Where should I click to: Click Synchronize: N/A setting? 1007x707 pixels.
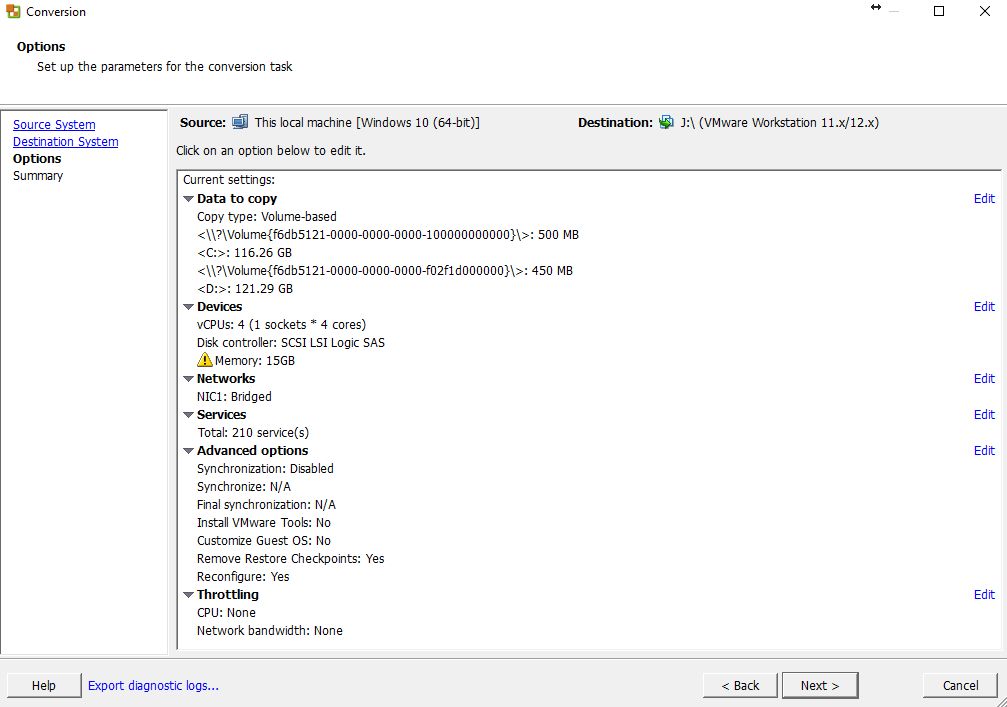coord(243,486)
